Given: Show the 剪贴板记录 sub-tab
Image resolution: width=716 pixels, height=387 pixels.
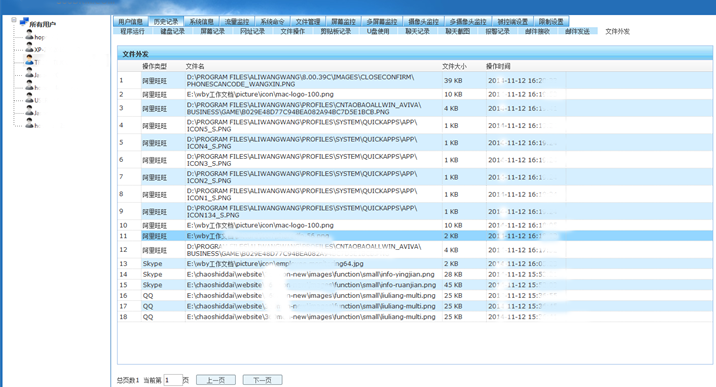Looking at the screenshot, I should coord(336,31).
